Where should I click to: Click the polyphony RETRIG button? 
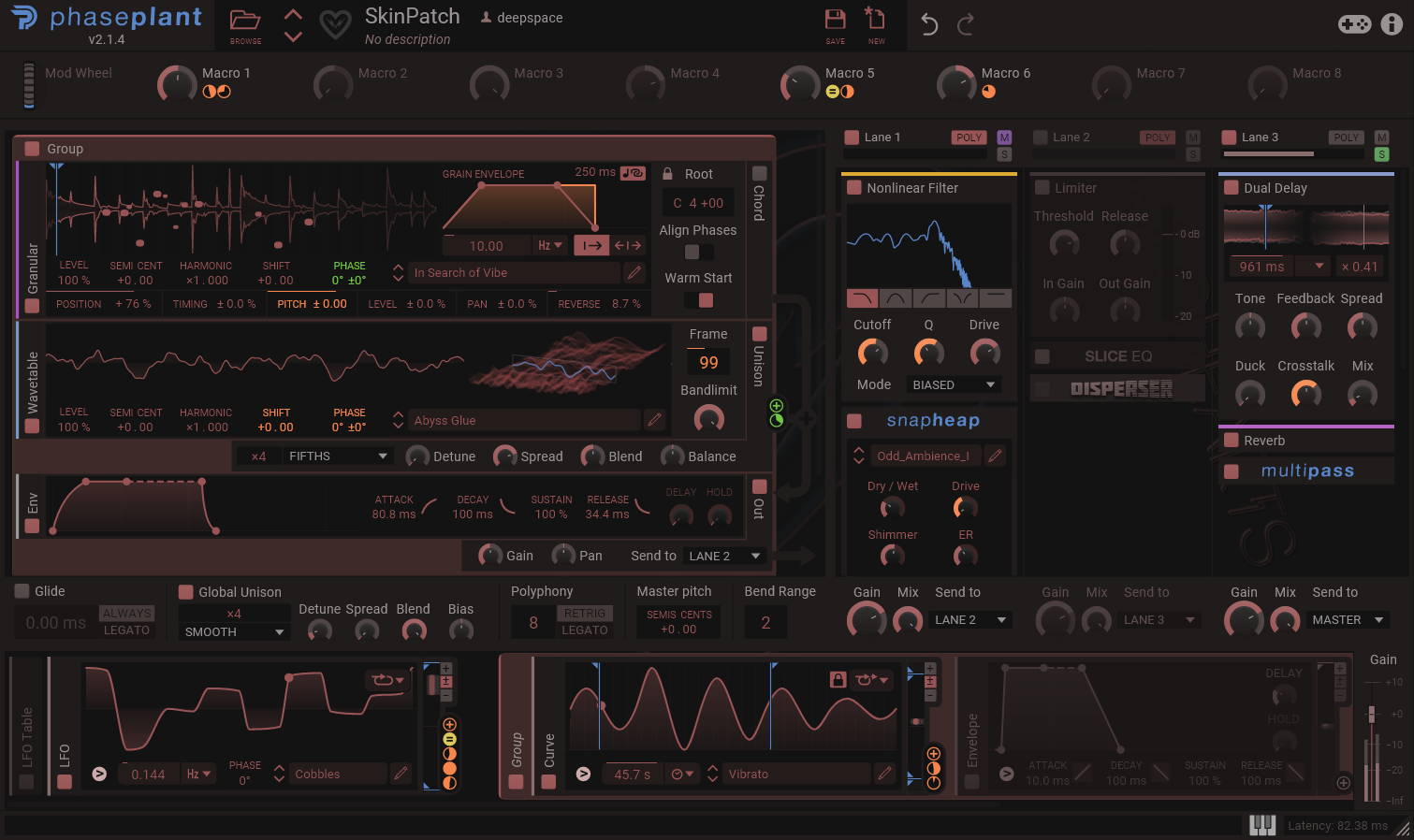585,613
